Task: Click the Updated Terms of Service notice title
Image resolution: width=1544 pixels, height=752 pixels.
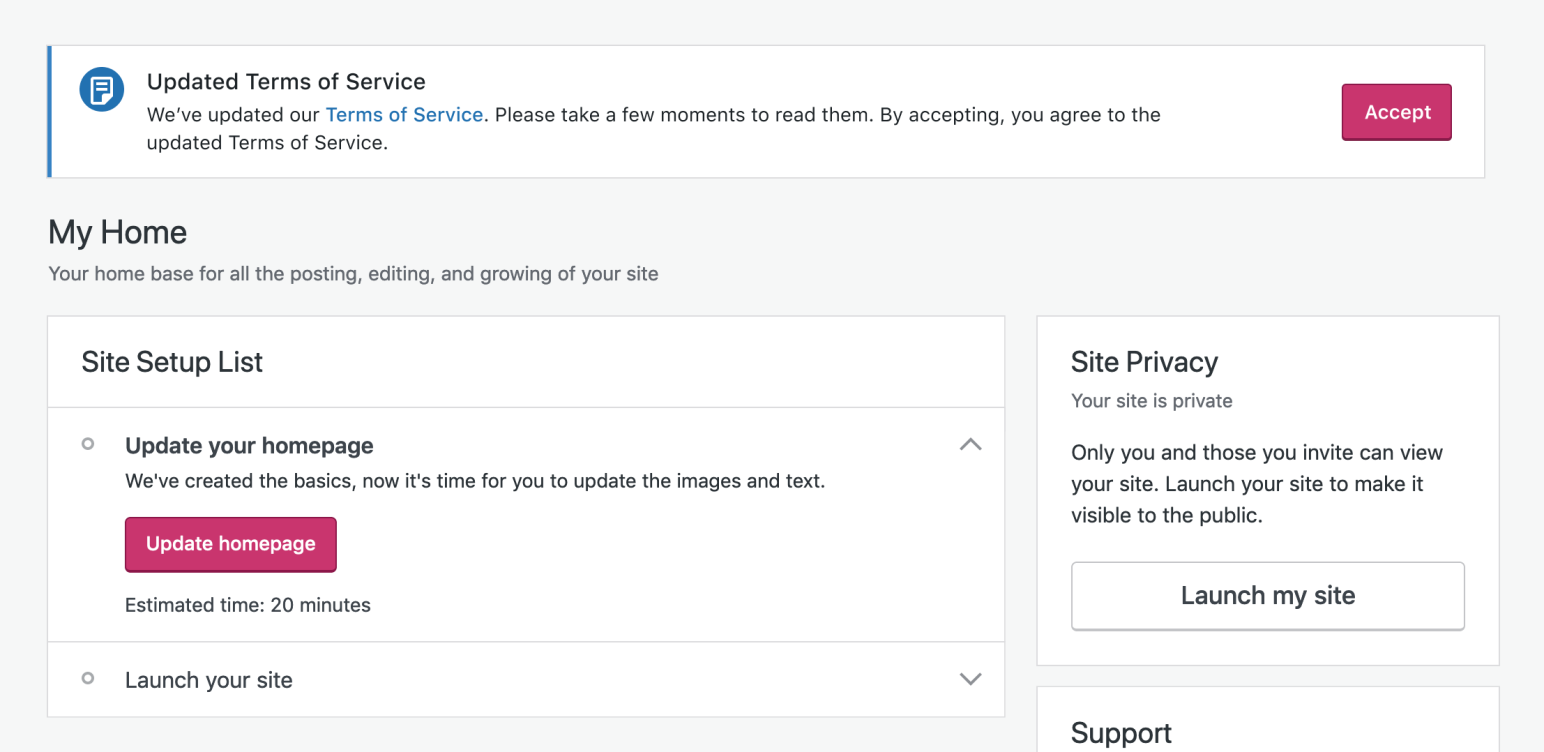Action: coord(286,82)
